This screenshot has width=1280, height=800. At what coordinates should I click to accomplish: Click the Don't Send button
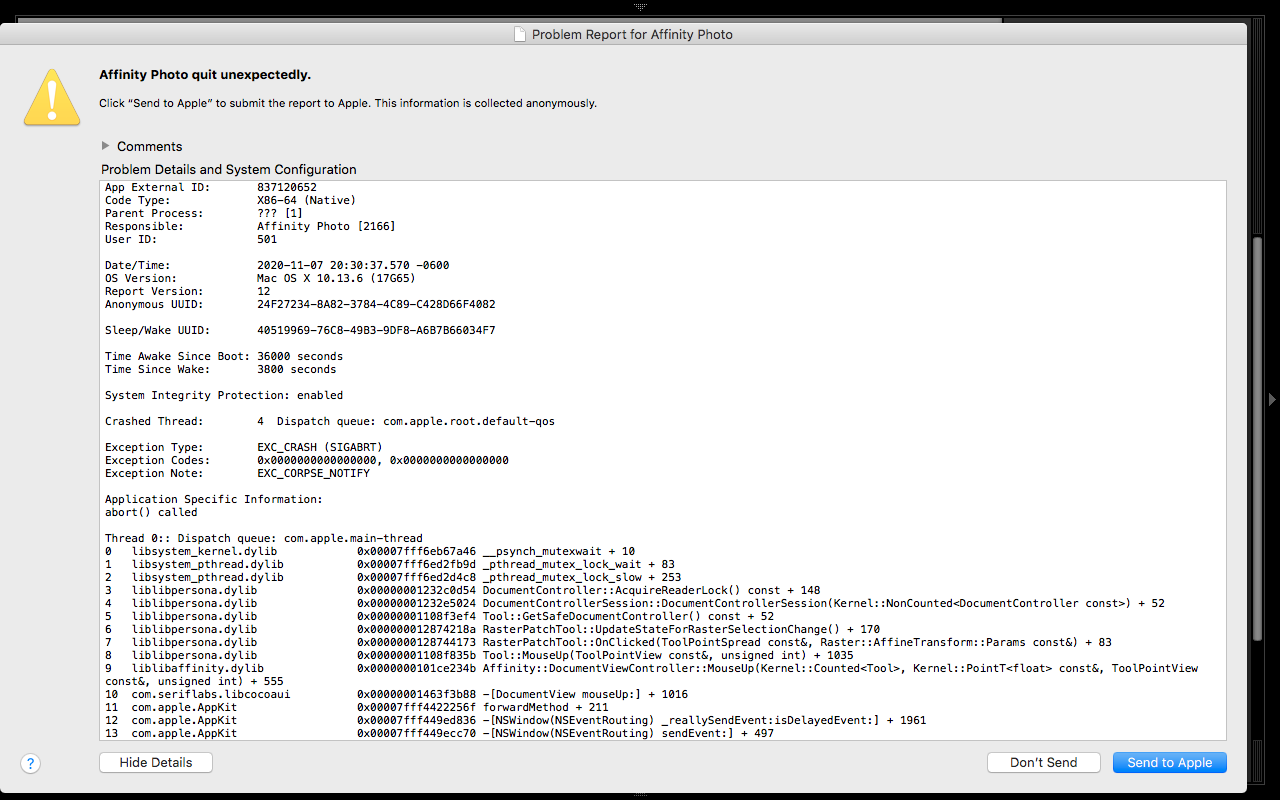pos(1044,762)
